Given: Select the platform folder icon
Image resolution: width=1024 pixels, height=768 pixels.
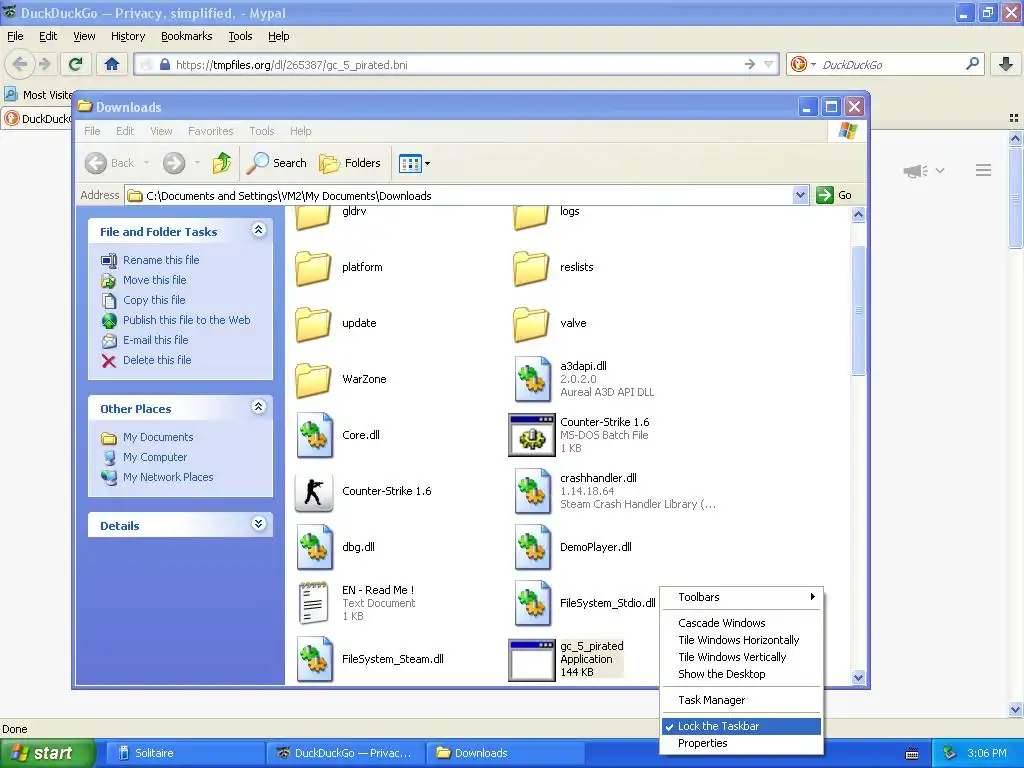Looking at the screenshot, I should click(x=313, y=268).
